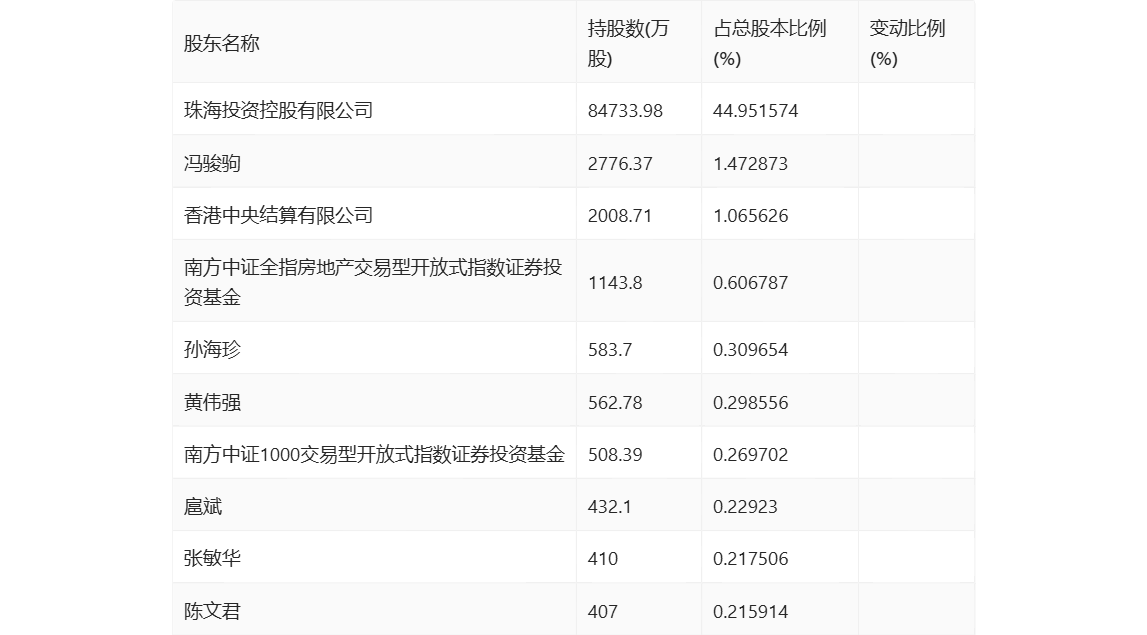Click the 持股数(万股) column header
The width and height of the screenshot is (1147, 635).
tap(628, 43)
